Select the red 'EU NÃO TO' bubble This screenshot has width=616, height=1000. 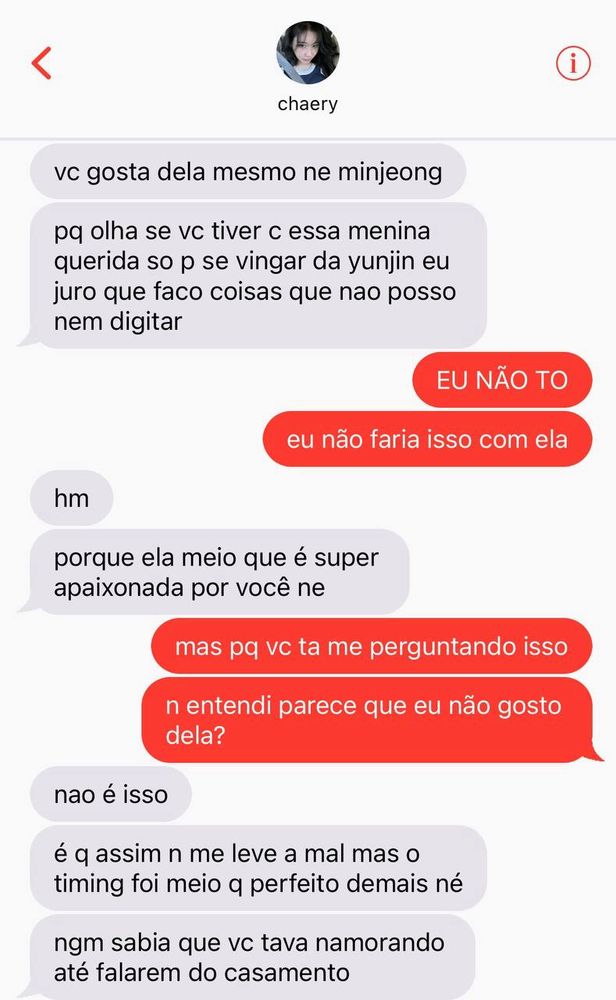click(502, 380)
